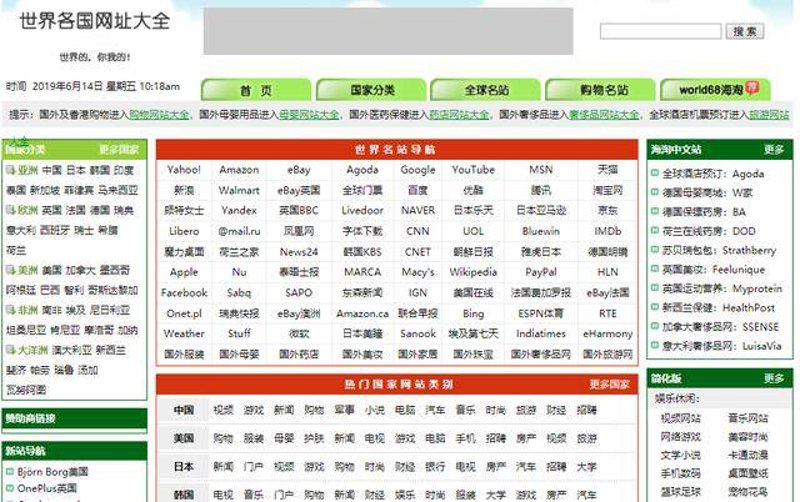
Task: Follow the 奢侈品网站大全 link
Action: coord(604,115)
